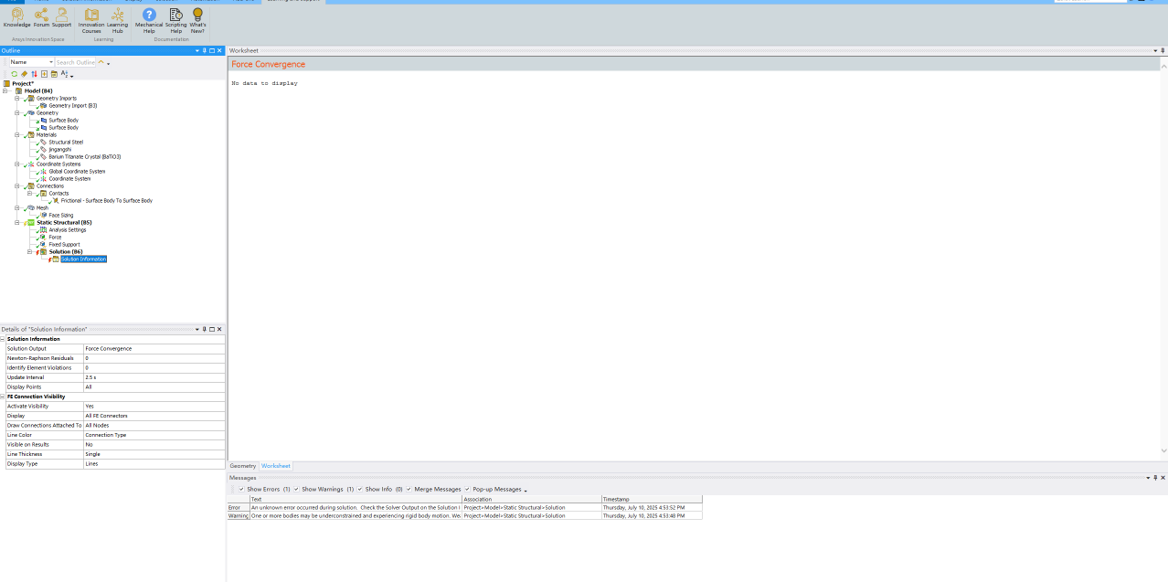Viewport: 1168px width, 582px height.
Task: Collapse the Solution (B6) node
Action: [x=30, y=252]
